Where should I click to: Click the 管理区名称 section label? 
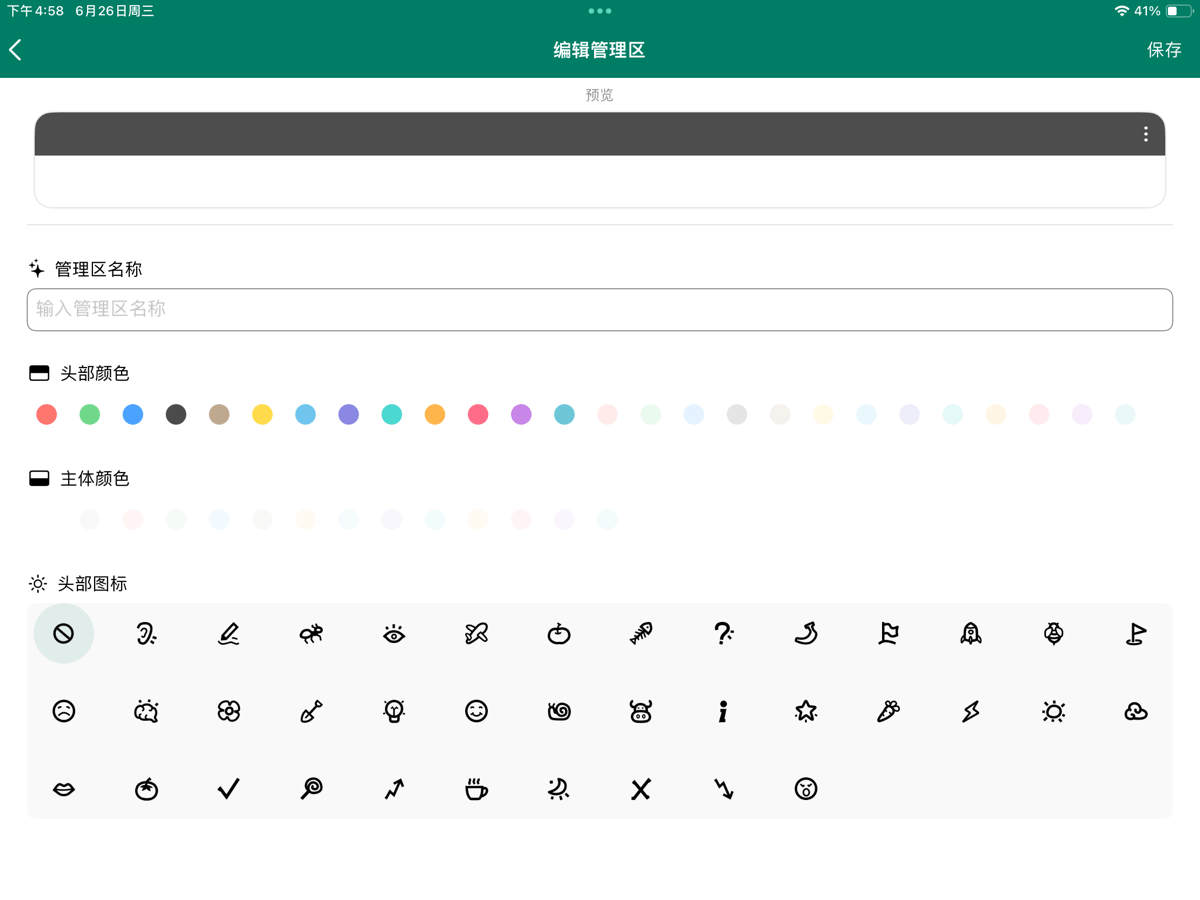(98, 269)
